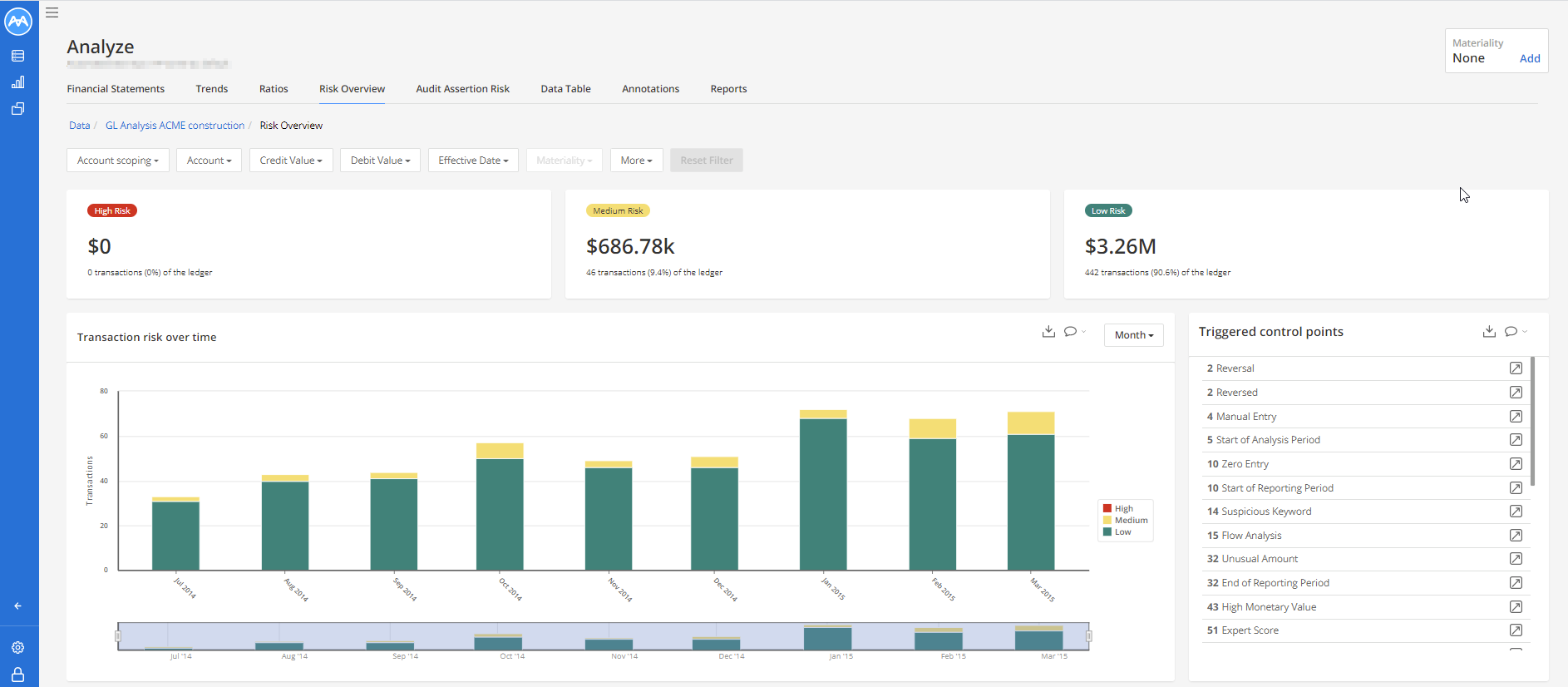Viewport: 1568px width, 687px height.
Task: Open the data list sidebar icon
Action: (x=17, y=56)
